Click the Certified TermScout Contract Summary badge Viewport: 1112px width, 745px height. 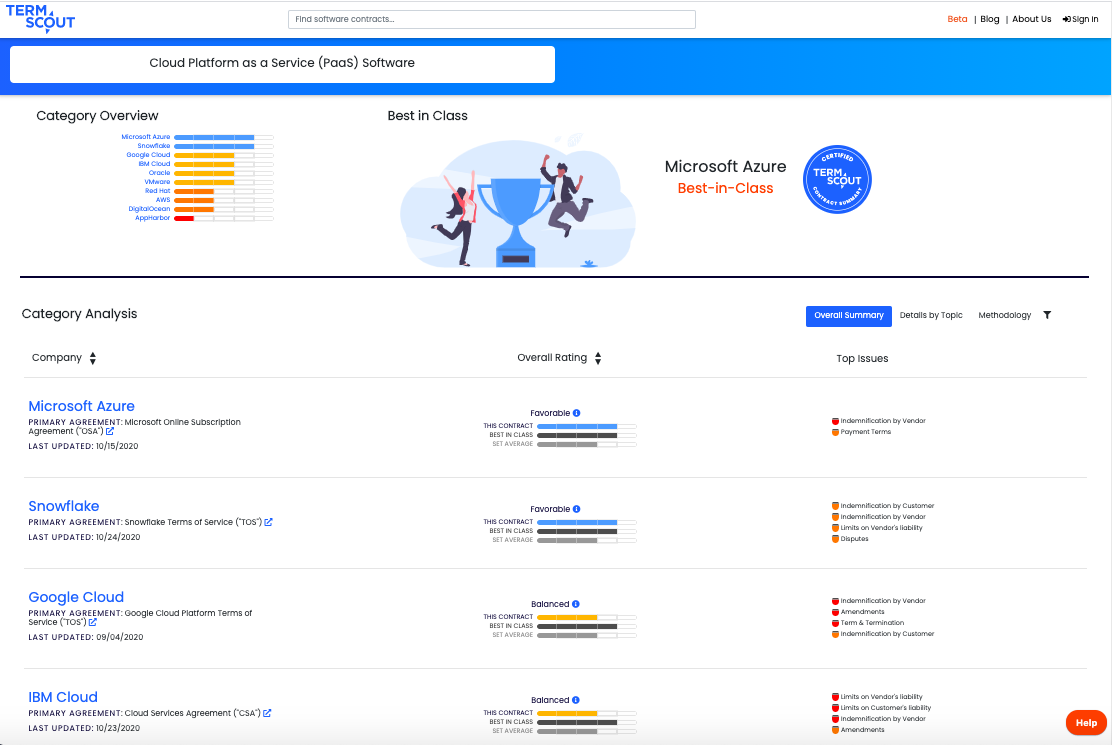click(x=837, y=179)
